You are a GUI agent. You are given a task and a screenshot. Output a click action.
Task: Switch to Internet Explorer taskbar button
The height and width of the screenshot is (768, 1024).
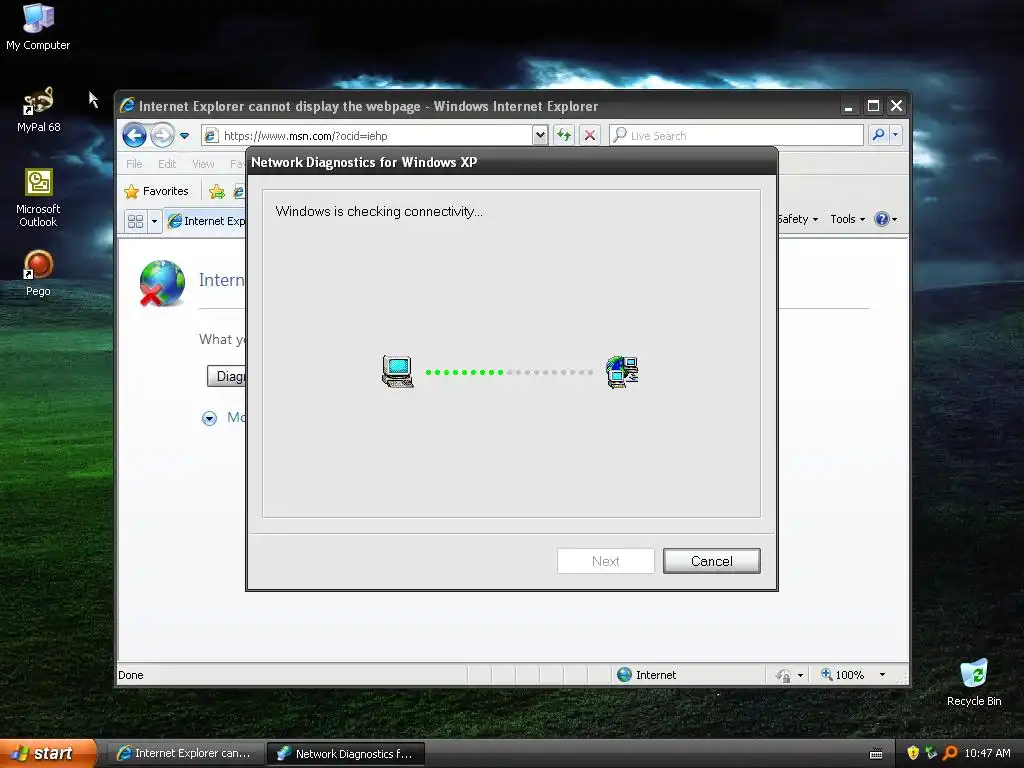click(185, 753)
